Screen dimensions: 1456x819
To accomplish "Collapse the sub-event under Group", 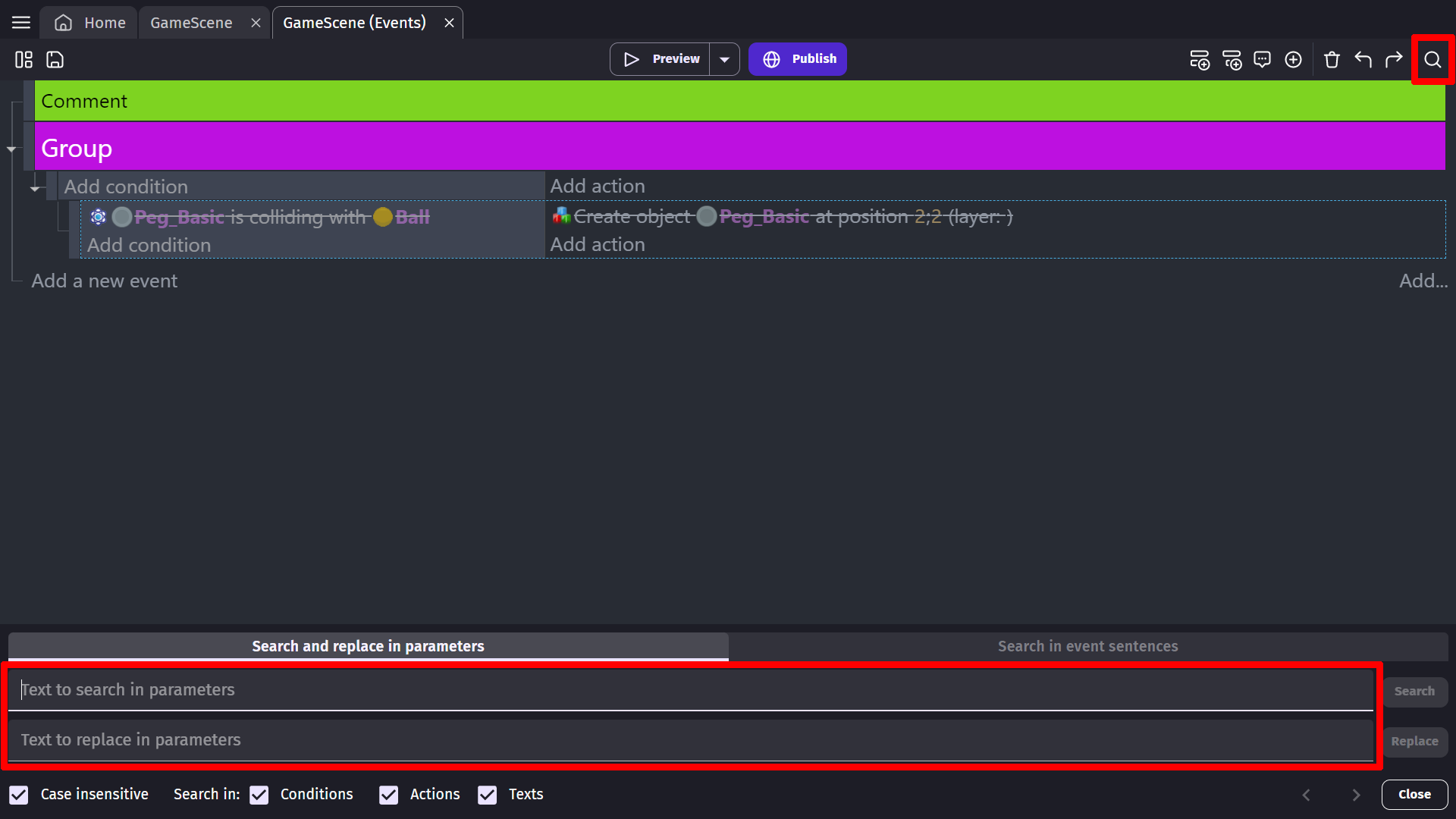I will (x=35, y=188).
